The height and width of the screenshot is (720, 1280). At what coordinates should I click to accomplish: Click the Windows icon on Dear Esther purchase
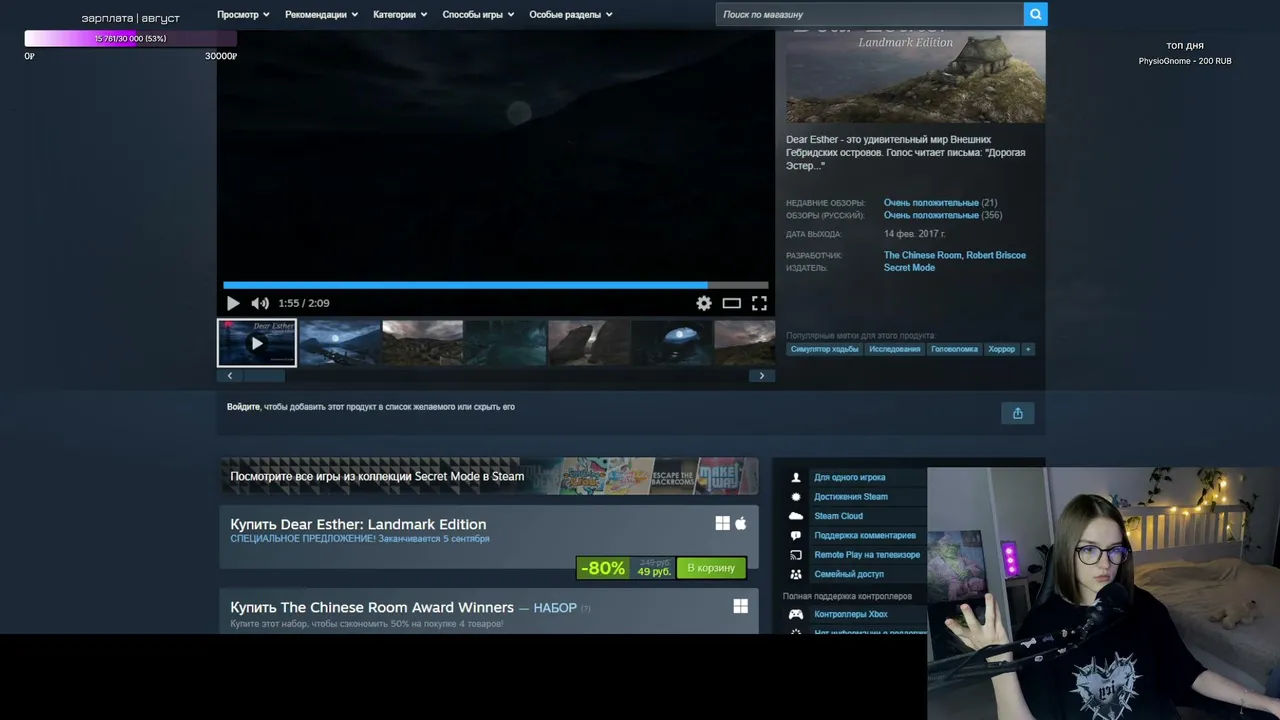pos(722,523)
